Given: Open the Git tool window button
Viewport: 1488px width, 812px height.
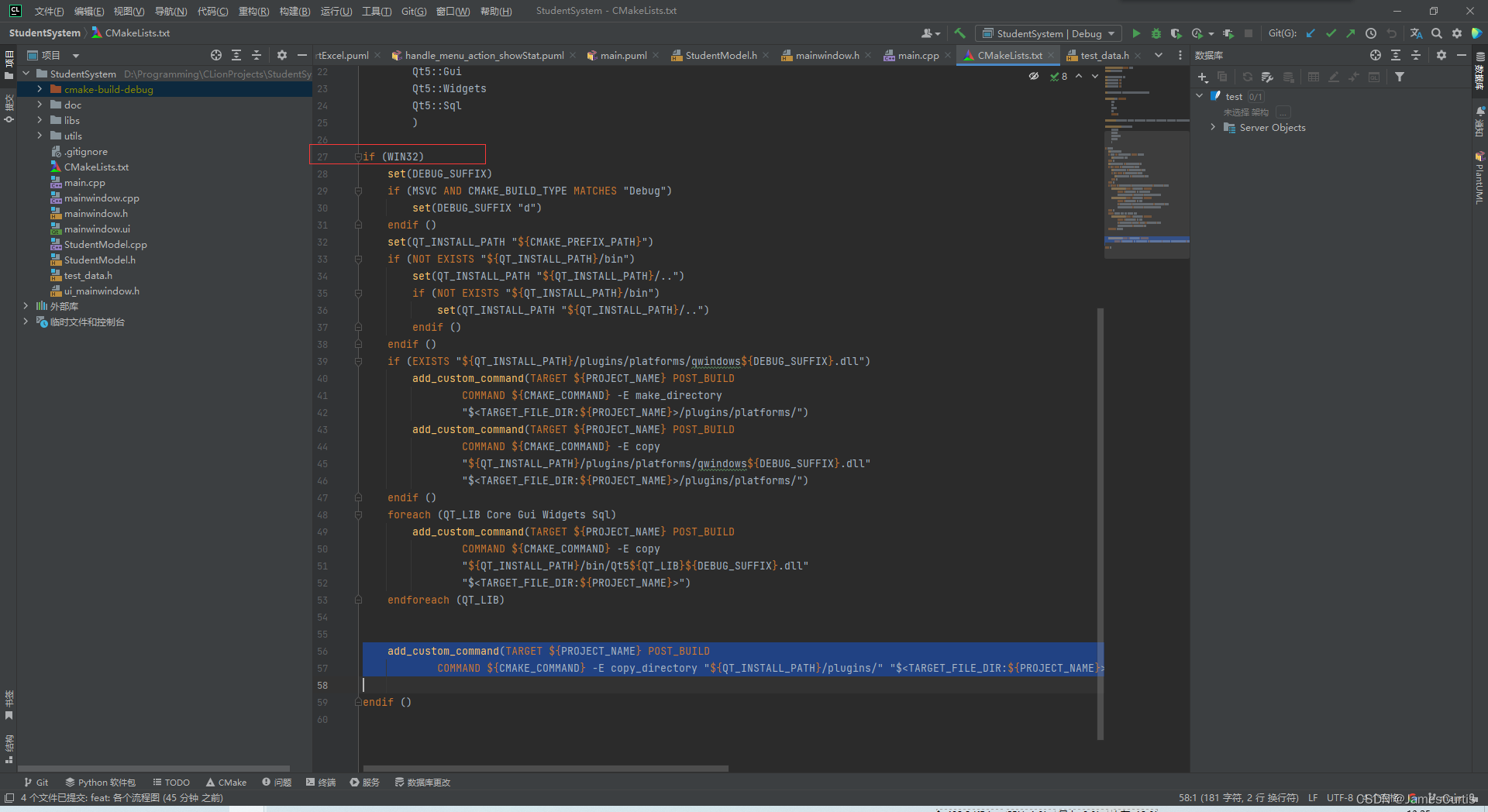Looking at the screenshot, I should point(36,783).
